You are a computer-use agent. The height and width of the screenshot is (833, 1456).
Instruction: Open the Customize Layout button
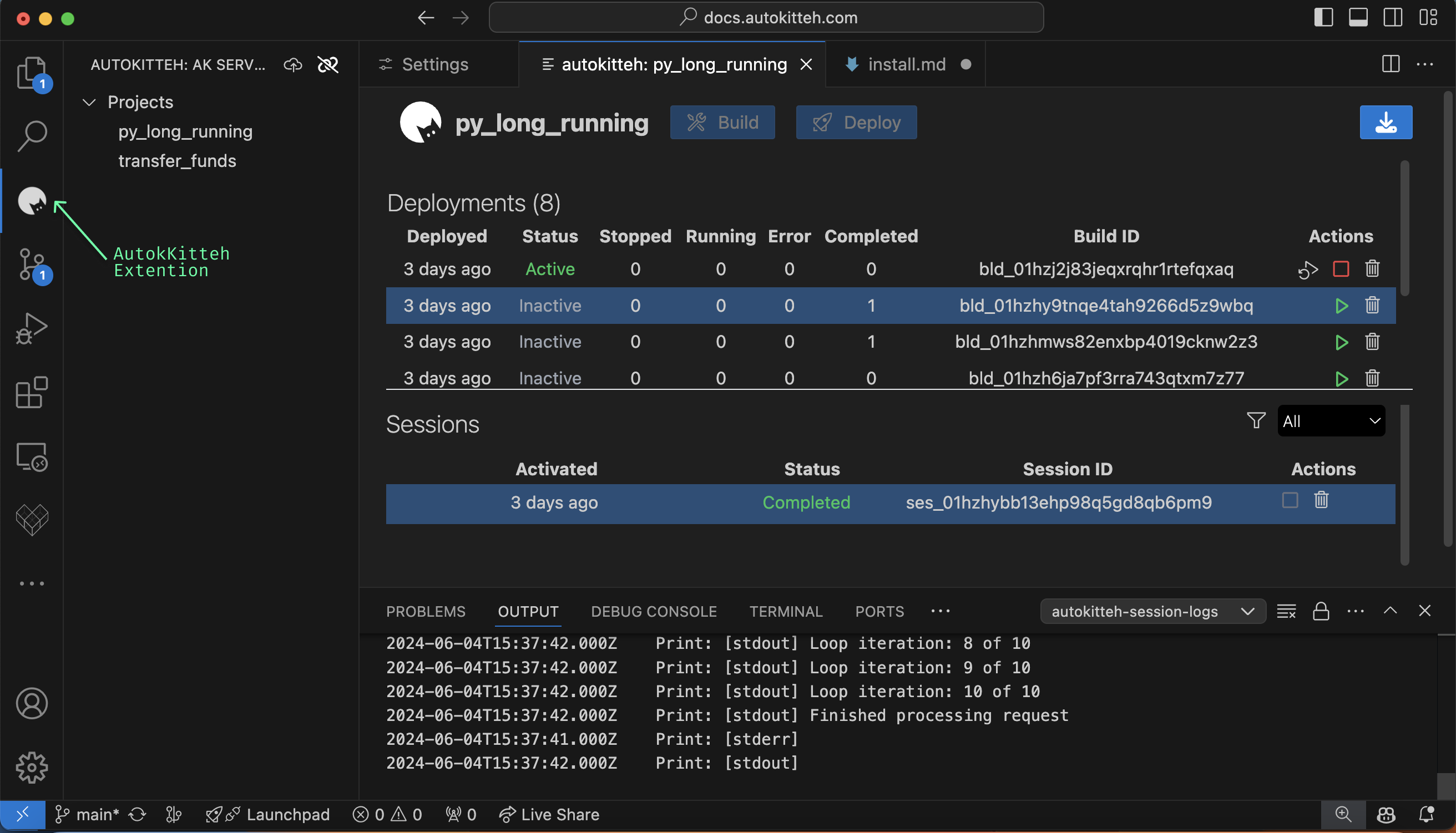[1428, 17]
